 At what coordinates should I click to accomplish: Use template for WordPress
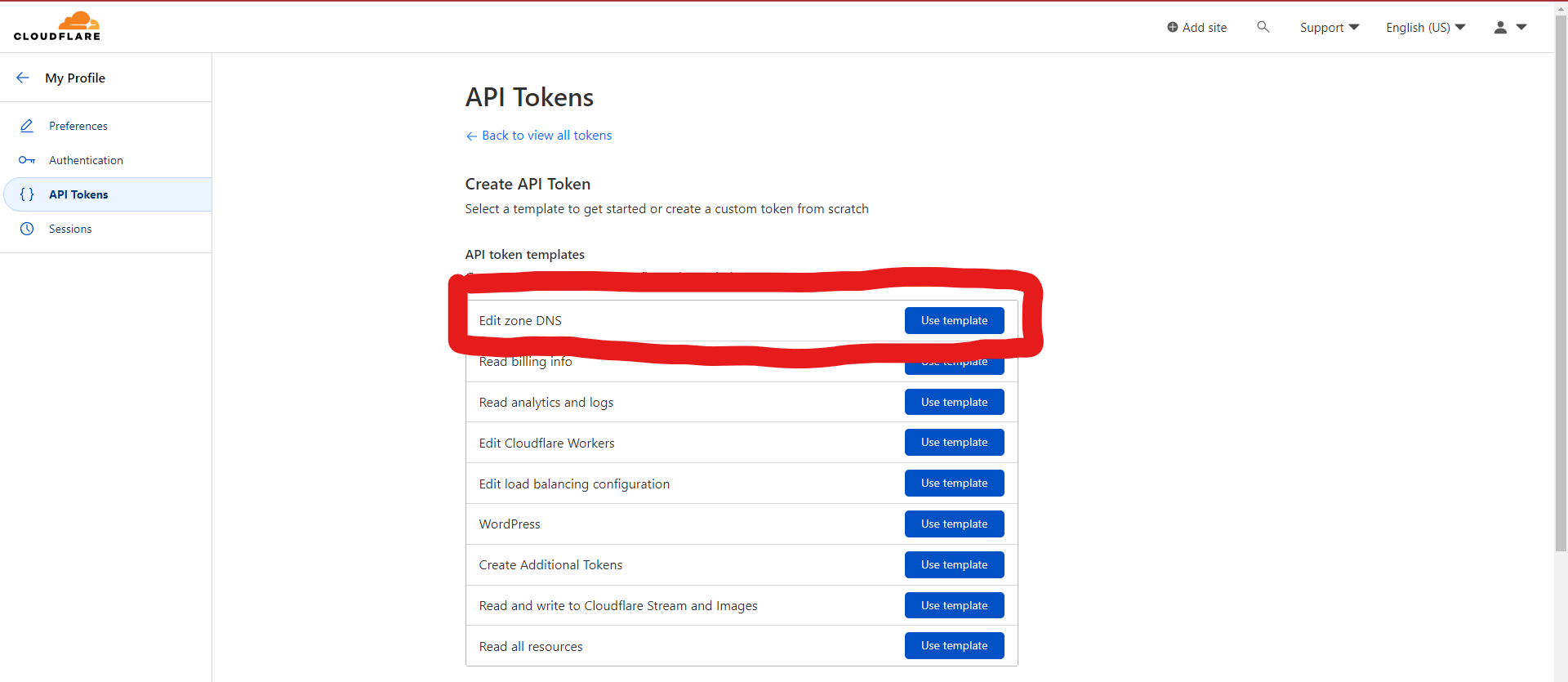(x=954, y=524)
